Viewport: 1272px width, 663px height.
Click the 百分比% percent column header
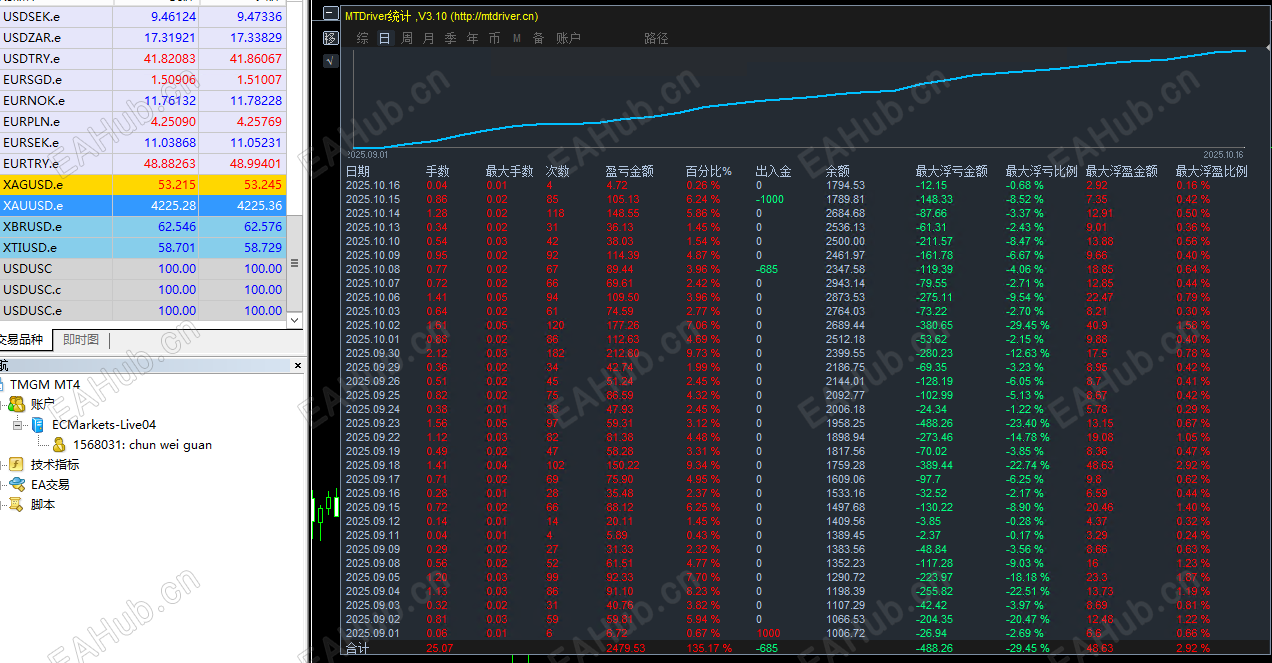[709, 171]
